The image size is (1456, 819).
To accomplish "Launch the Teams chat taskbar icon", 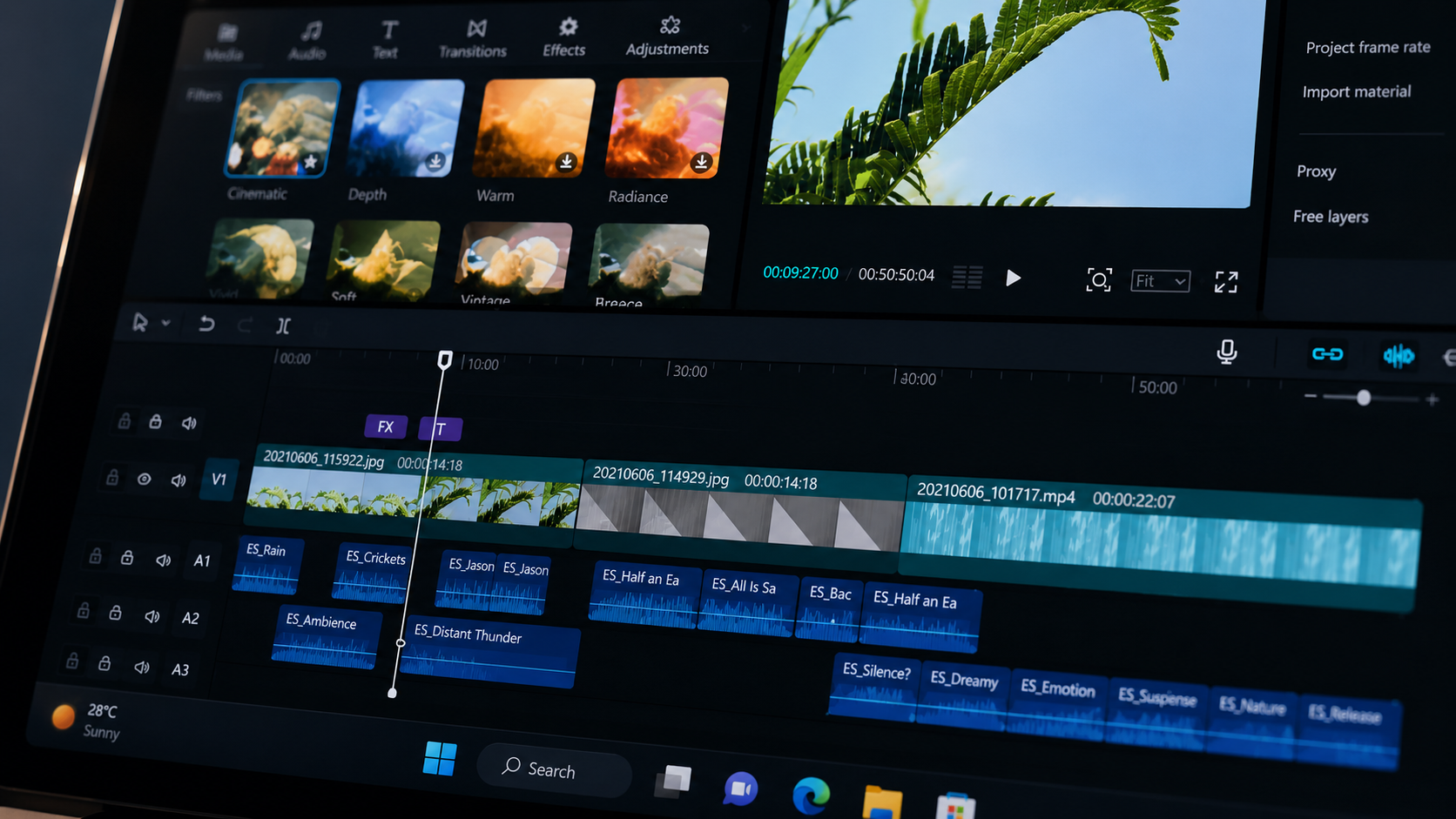I will (740, 789).
